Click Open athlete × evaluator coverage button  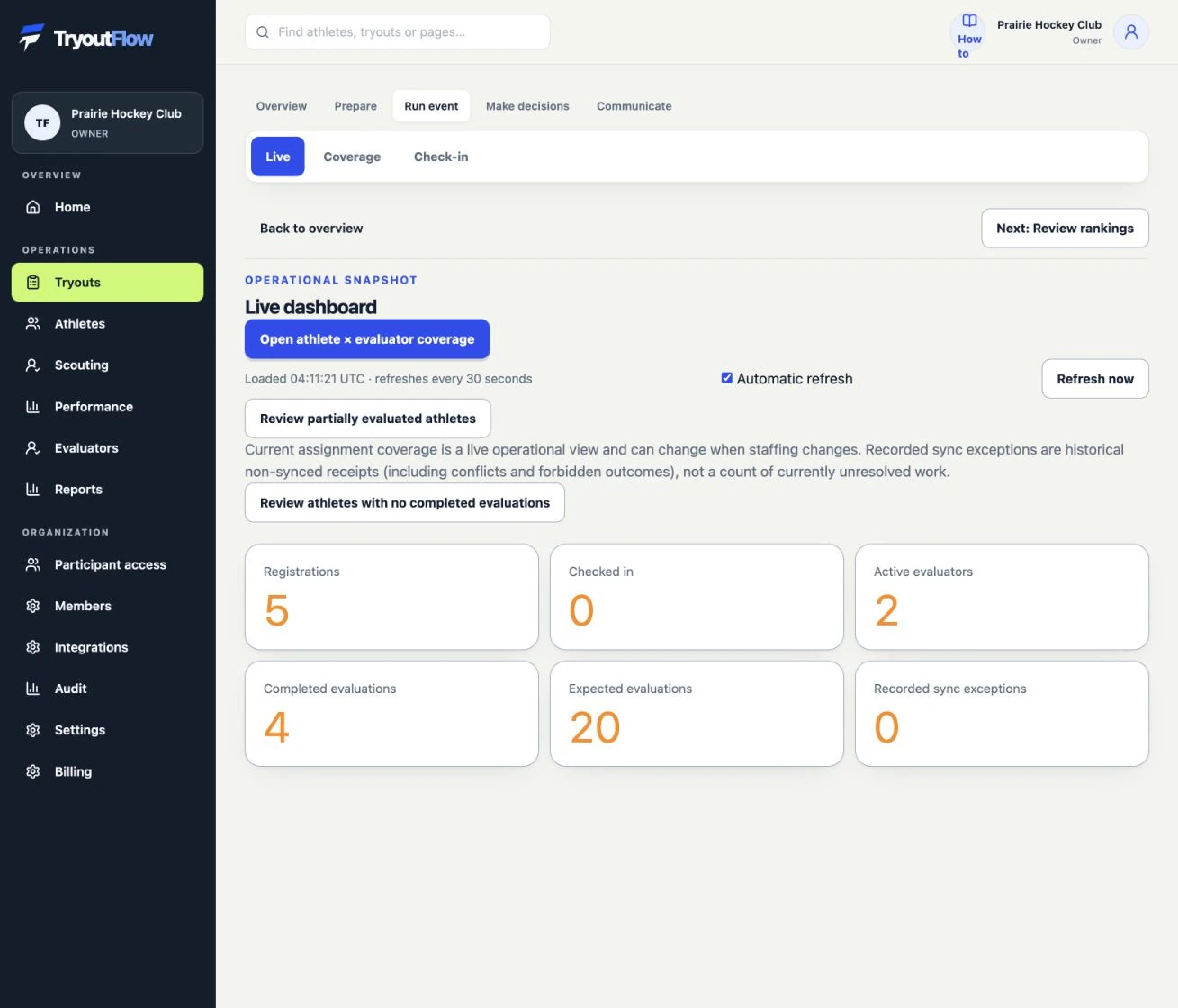367,339
